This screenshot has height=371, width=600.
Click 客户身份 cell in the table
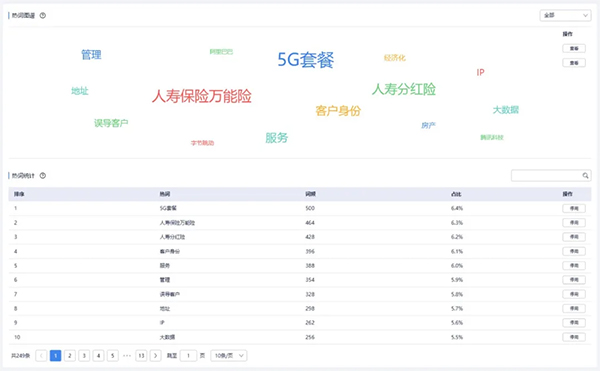click(x=170, y=251)
